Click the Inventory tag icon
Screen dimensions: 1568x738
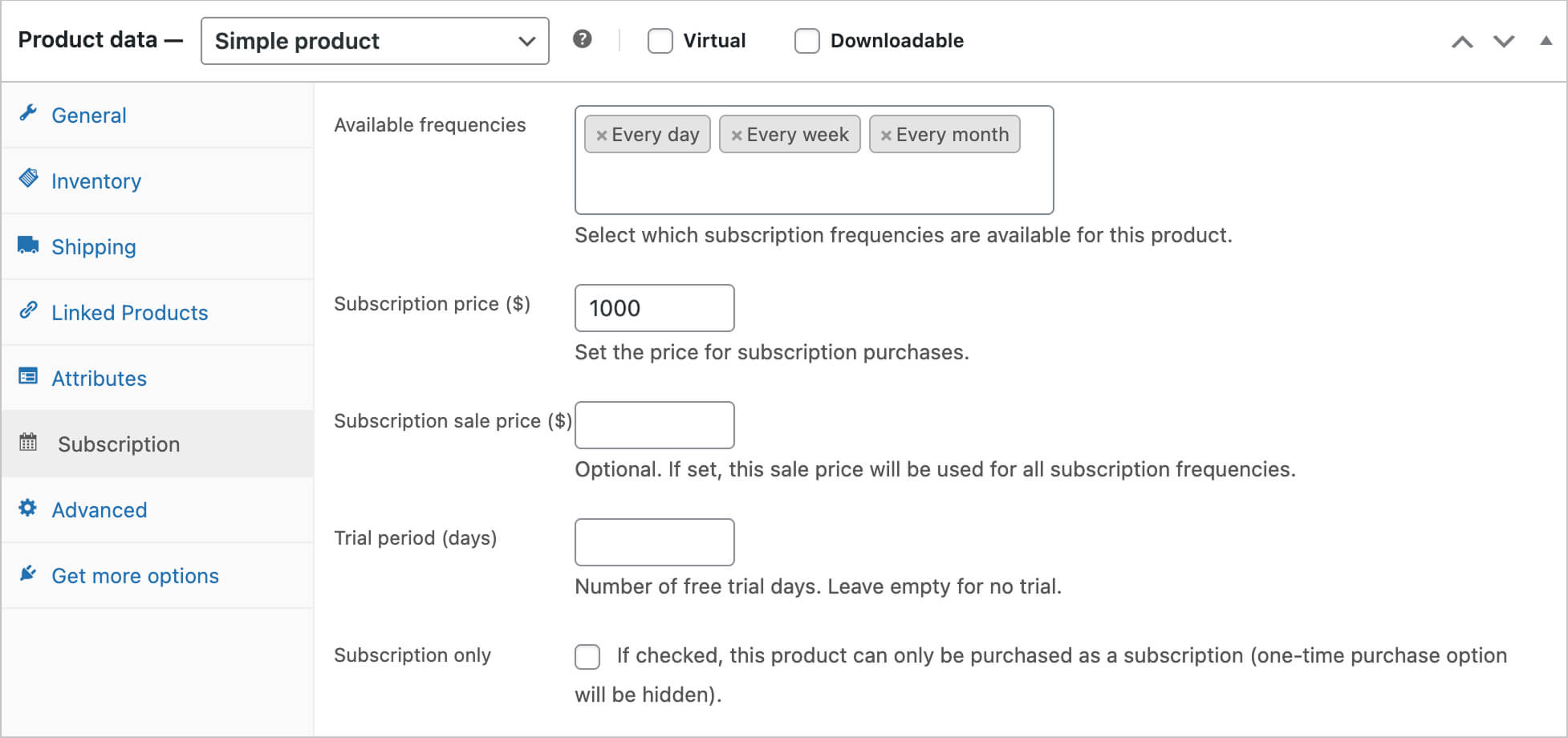(28, 178)
